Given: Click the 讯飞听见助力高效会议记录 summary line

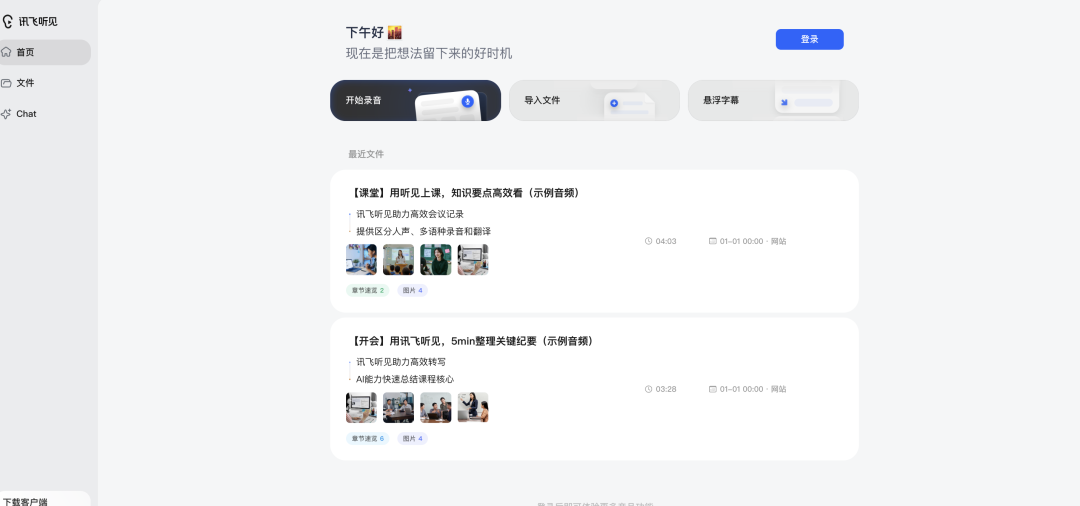Looking at the screenshot, I should 410,214.
